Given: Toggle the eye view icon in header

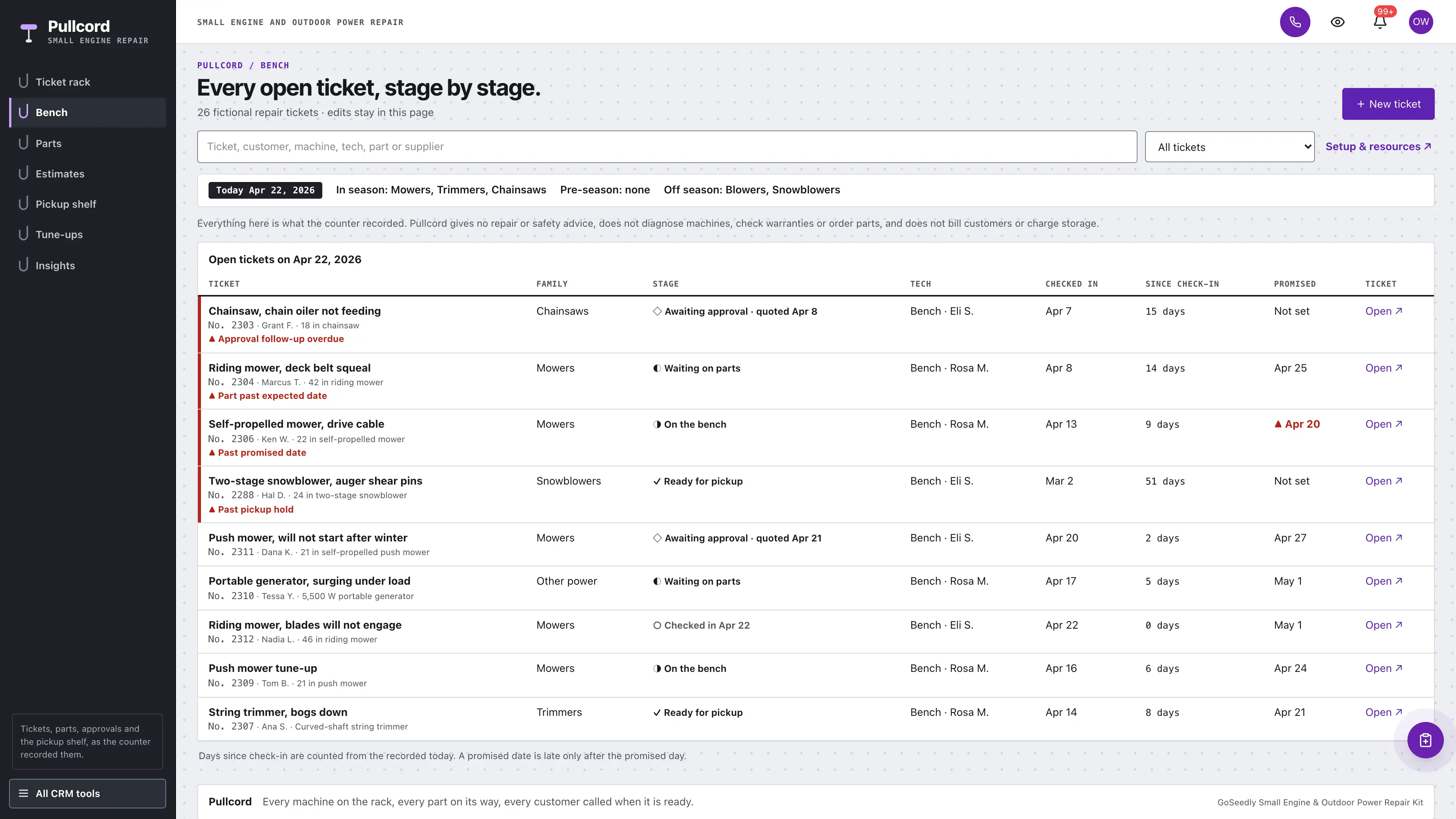Looking at the screenshot, I should (x=1337, y=22).
